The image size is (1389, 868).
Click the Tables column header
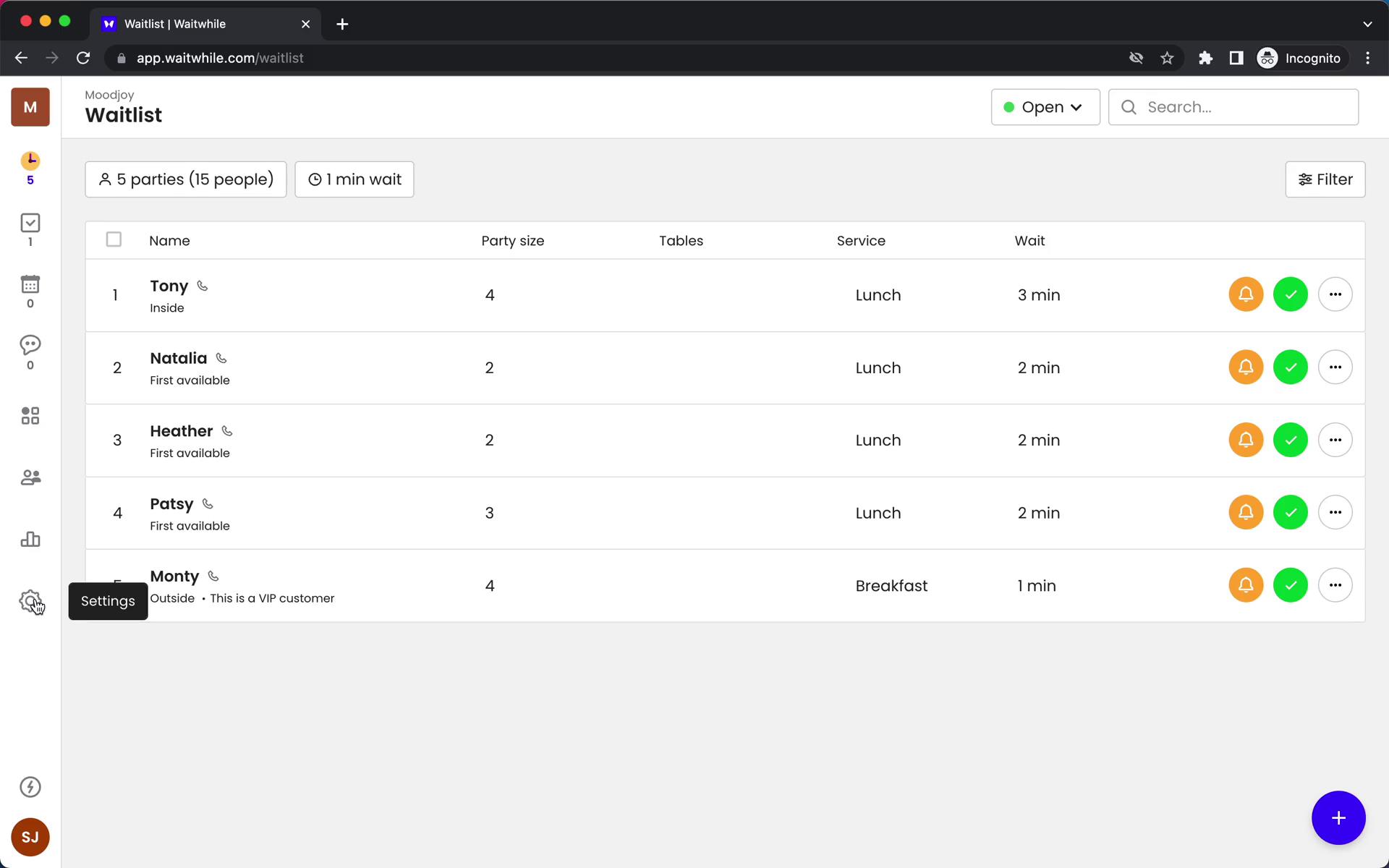[681, 241]
